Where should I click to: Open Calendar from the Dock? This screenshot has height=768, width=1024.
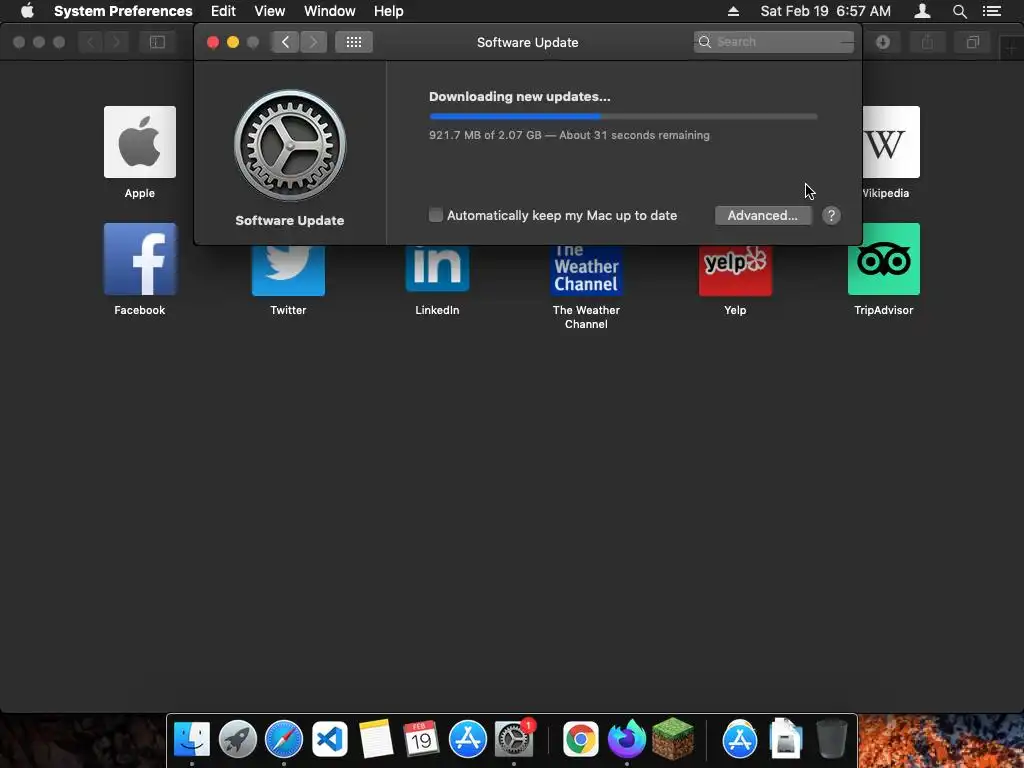pos(421,739)
